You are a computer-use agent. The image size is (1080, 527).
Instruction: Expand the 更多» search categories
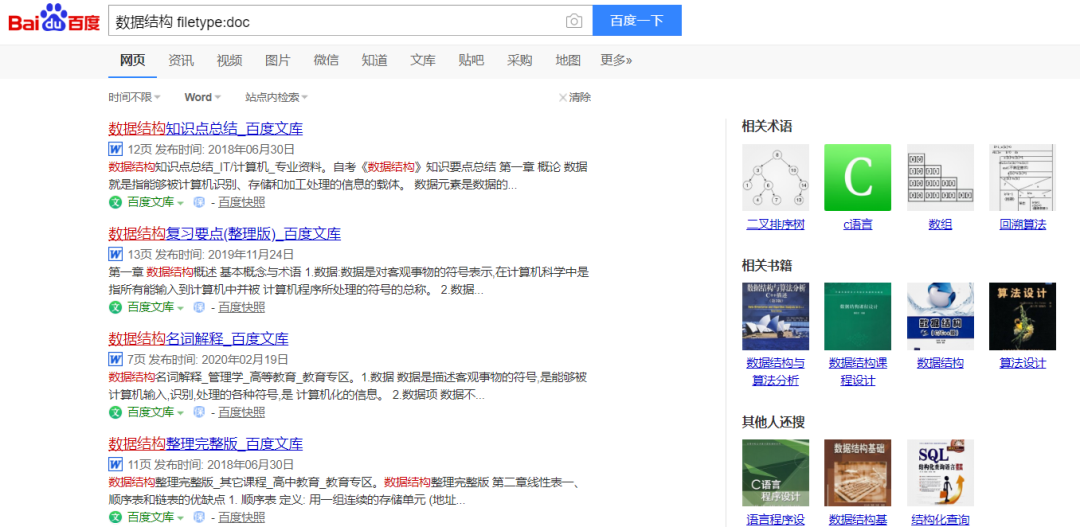616,61
